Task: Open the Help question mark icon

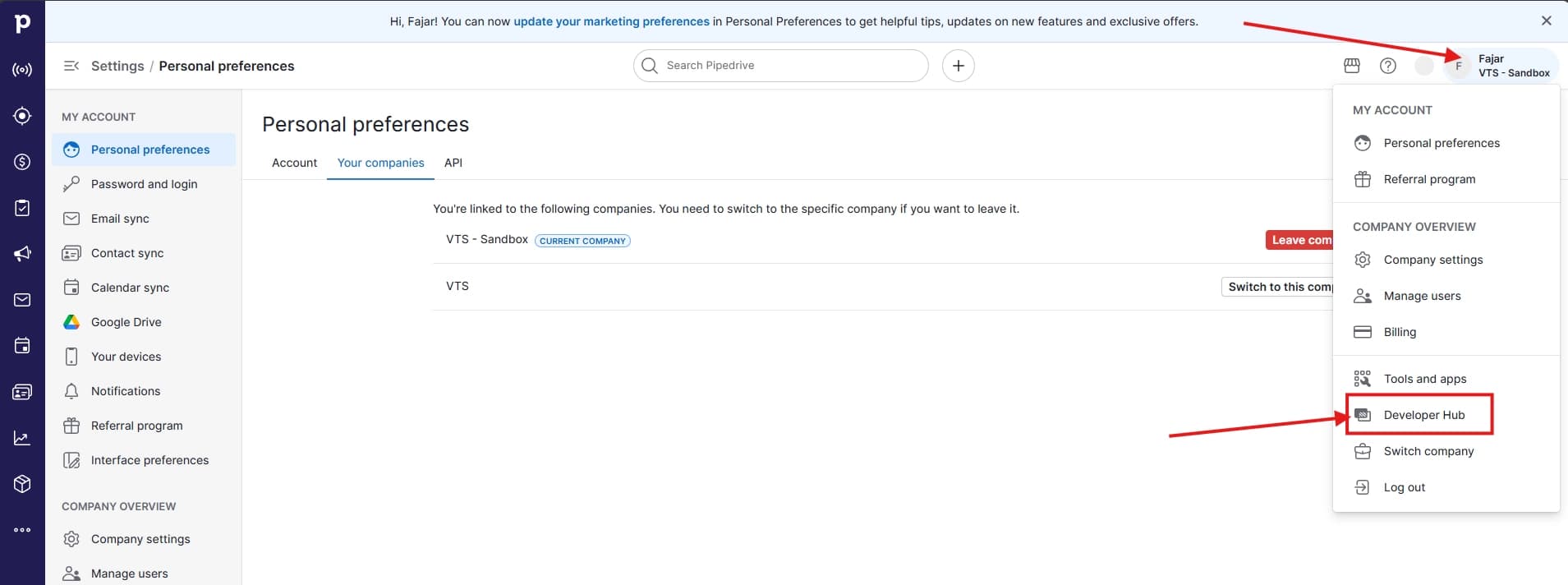Action: (x=1388, y=66)
